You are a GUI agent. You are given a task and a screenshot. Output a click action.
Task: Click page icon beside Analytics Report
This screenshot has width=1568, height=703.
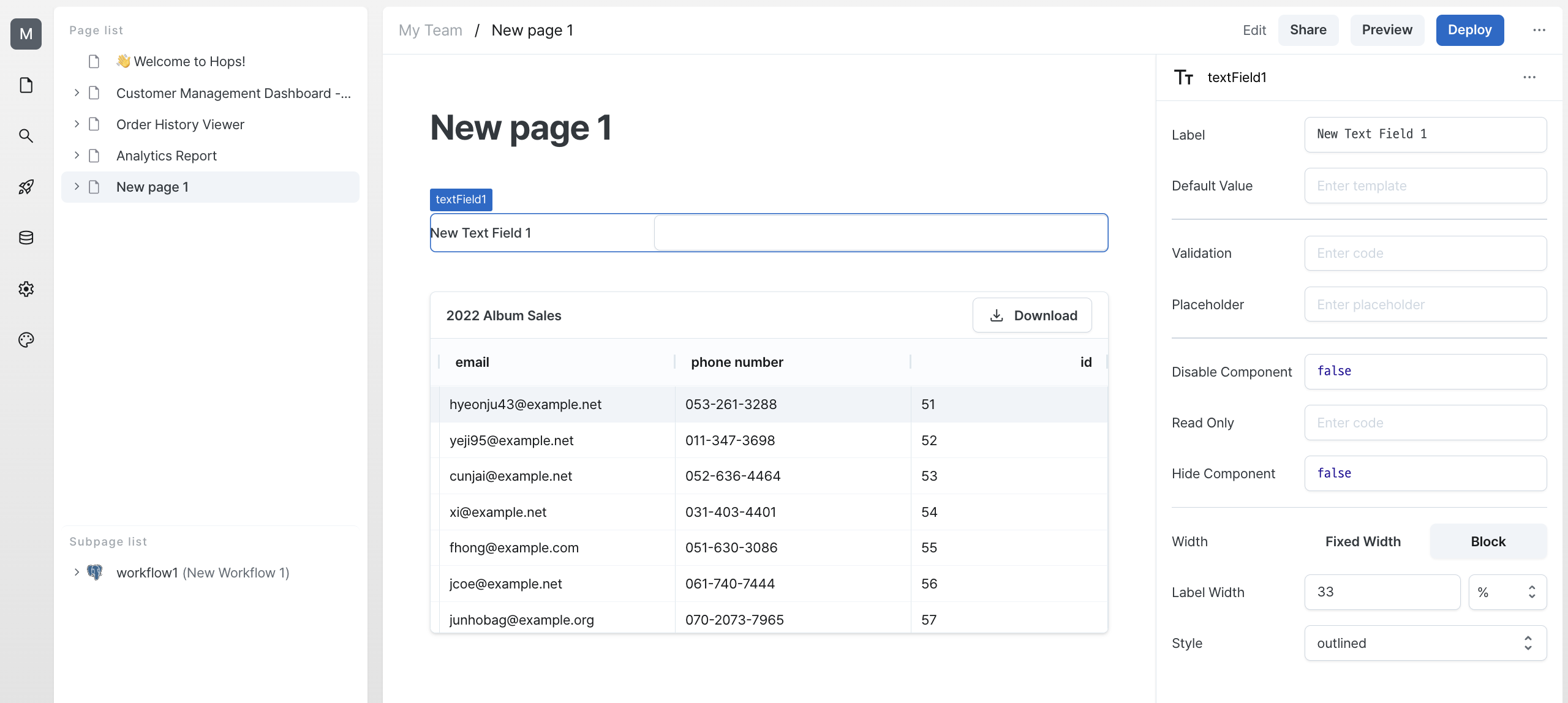(94, 156)
